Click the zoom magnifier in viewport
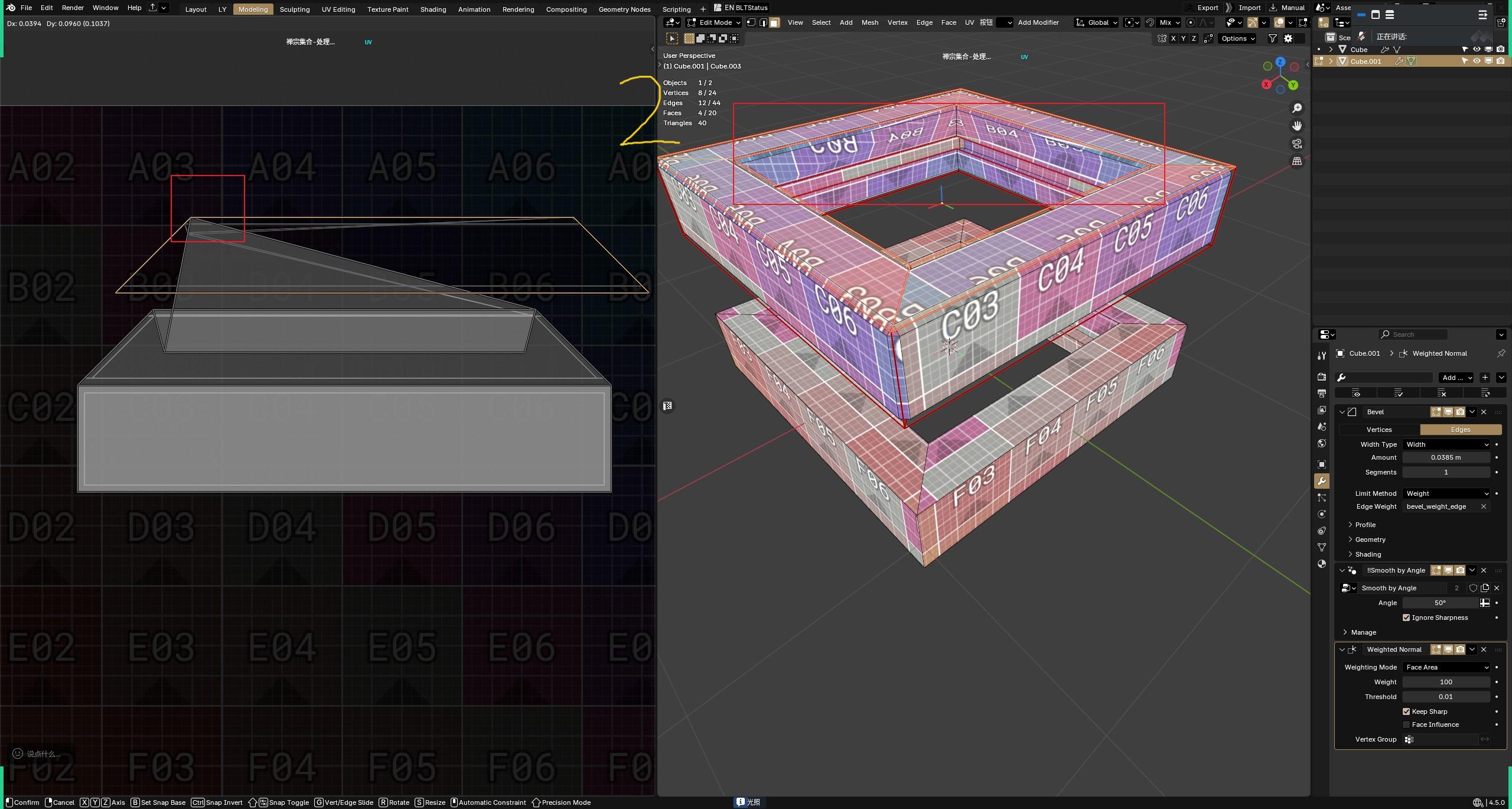This screenshot has width=1512, height=809. (x=1297, y=108)
